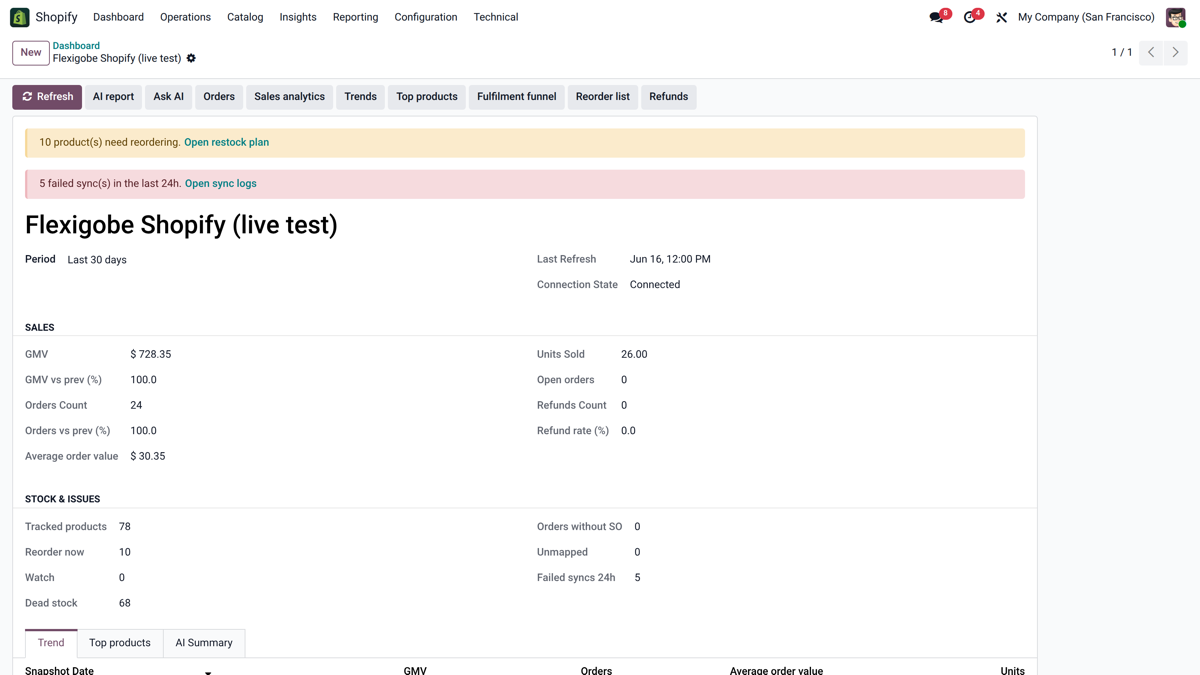Screen dimensions: 1200x675
Task: Click the Ask AI button
Action: (168, 97)
